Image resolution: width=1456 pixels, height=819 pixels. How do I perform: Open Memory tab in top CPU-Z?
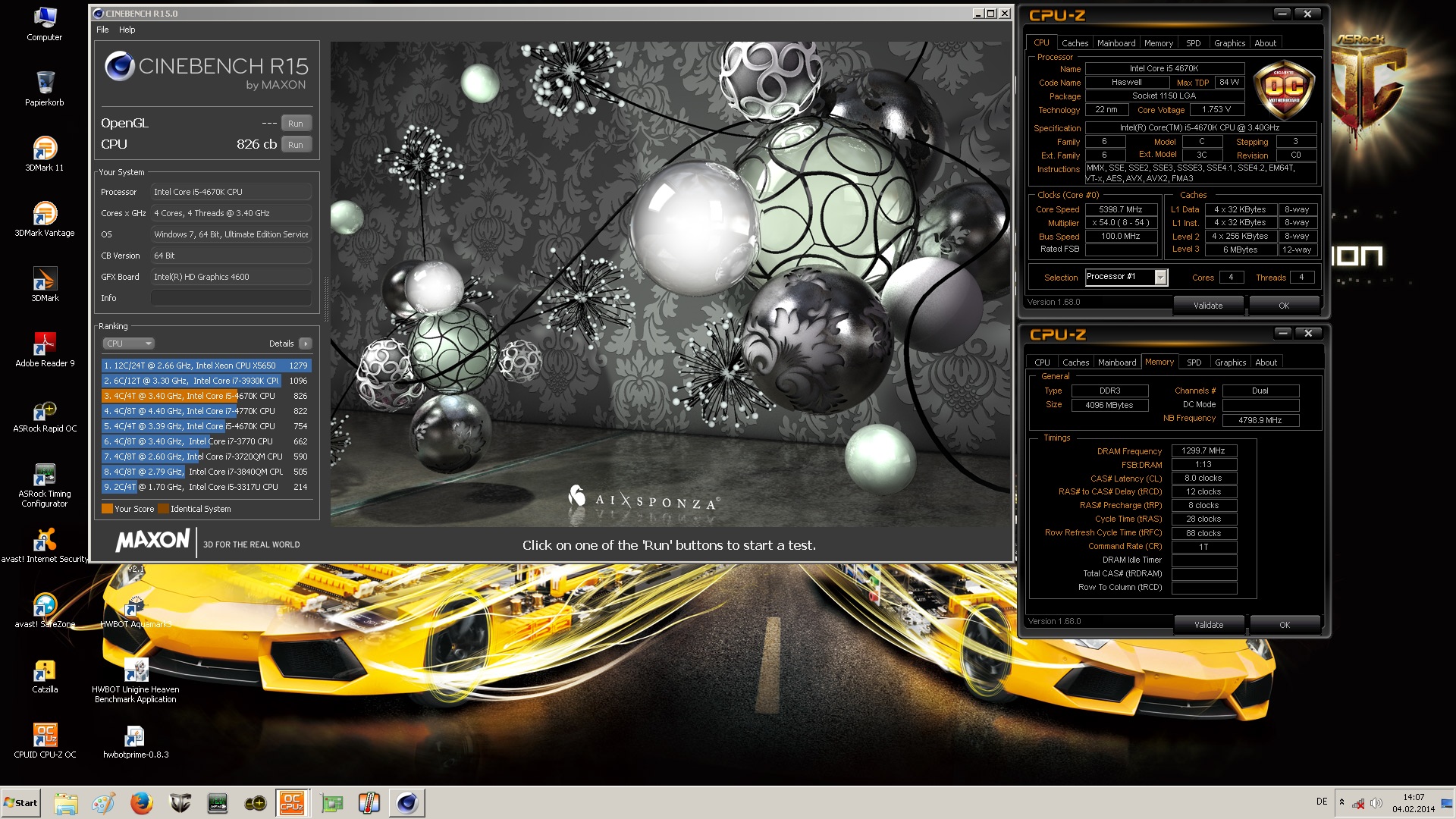[x=1158, y=43]
